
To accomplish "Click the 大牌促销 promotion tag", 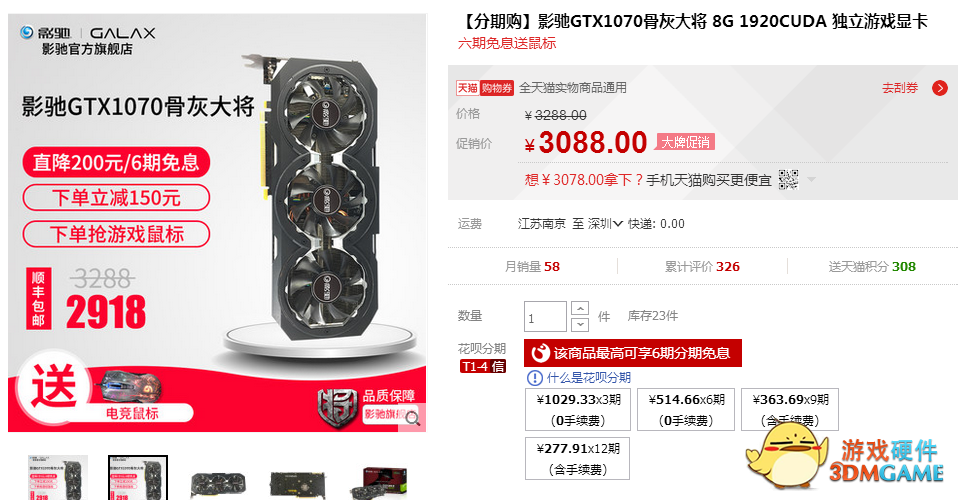I will [x=685, y=142].
